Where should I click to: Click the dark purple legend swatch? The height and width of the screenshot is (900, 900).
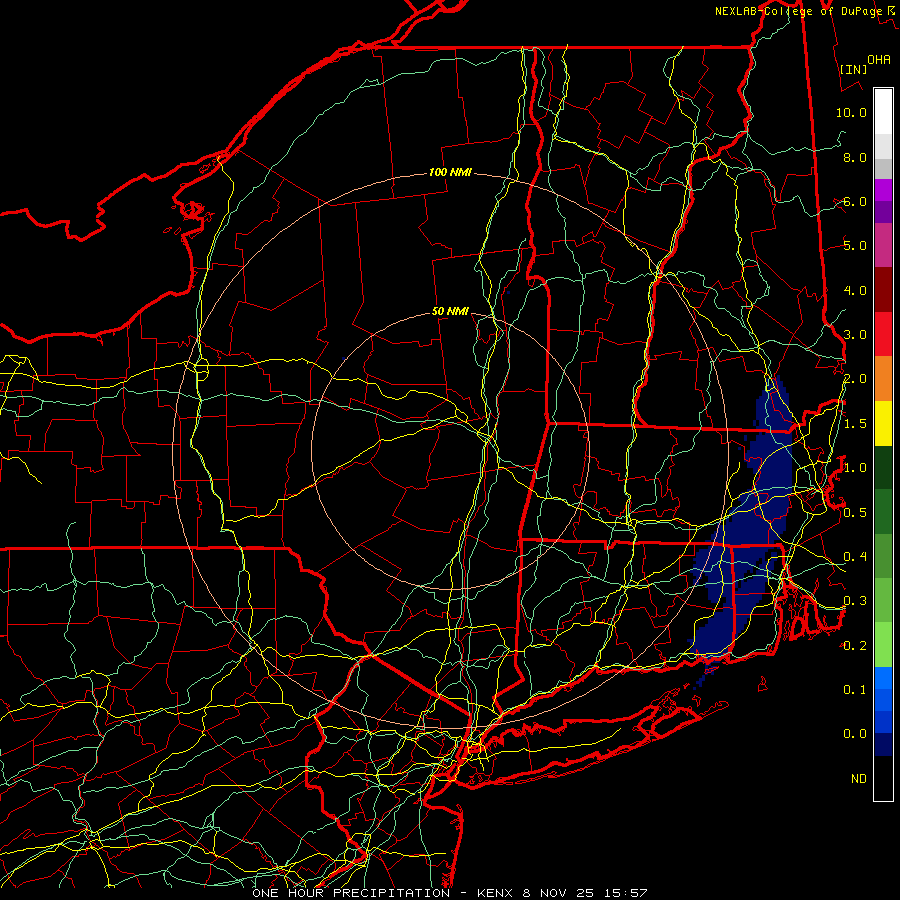tap(883, 212)
